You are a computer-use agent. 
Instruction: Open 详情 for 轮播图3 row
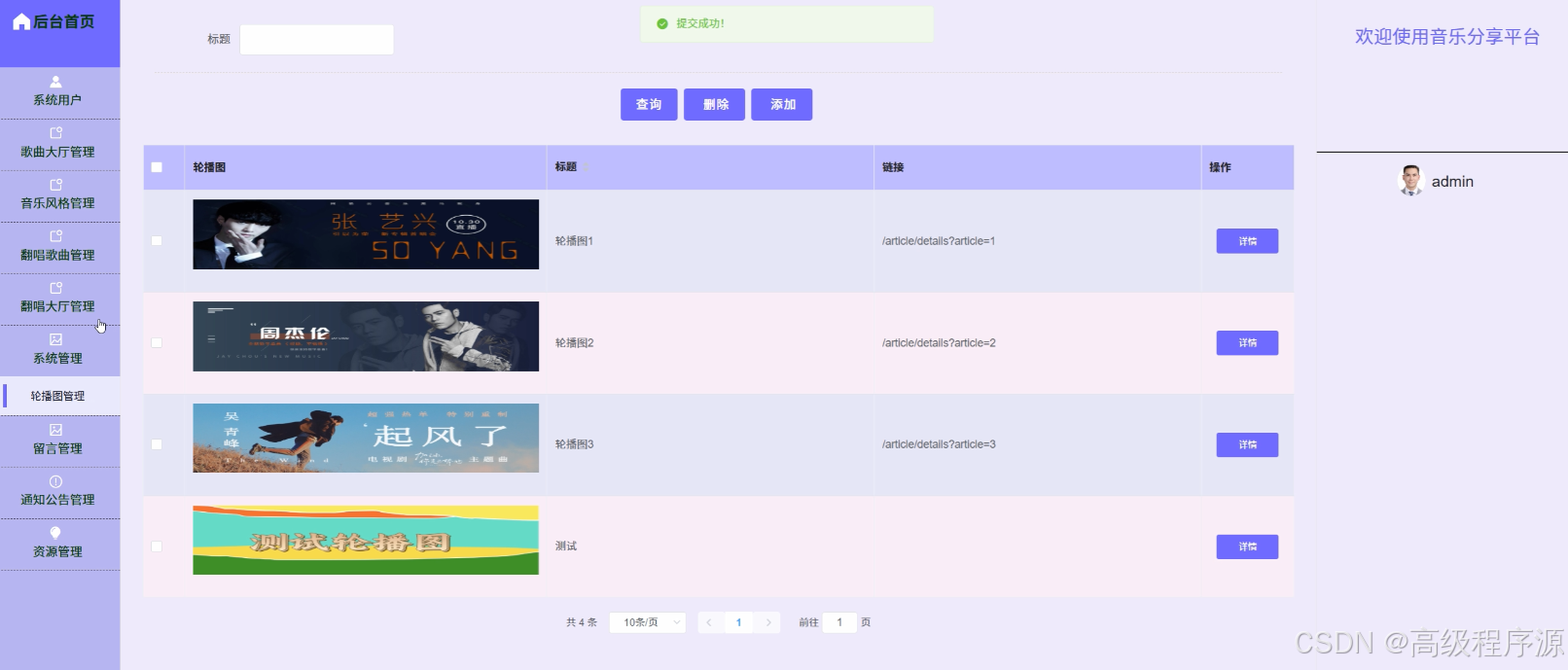pos(1247,444)
